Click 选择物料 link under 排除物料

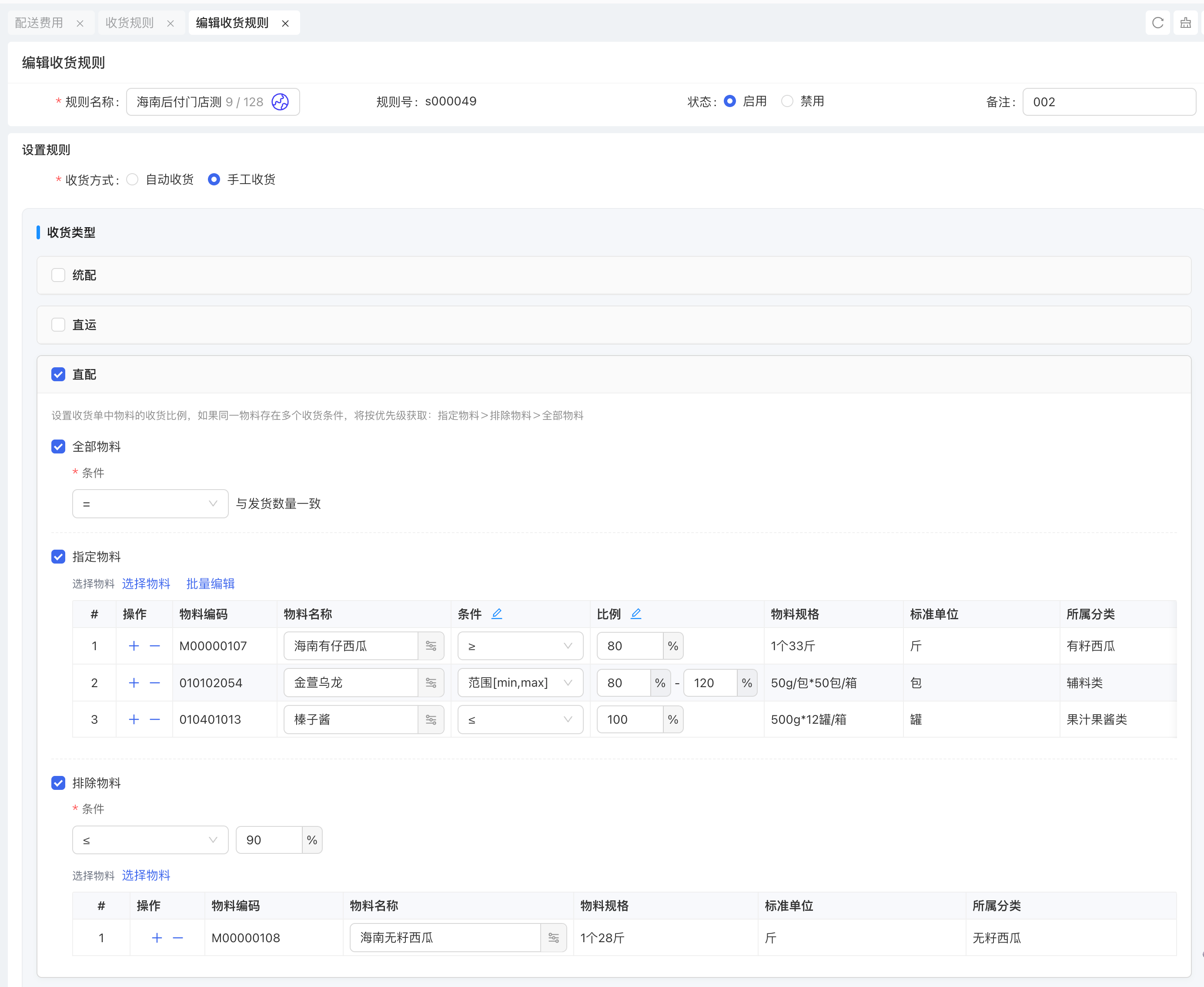point(146,875)
